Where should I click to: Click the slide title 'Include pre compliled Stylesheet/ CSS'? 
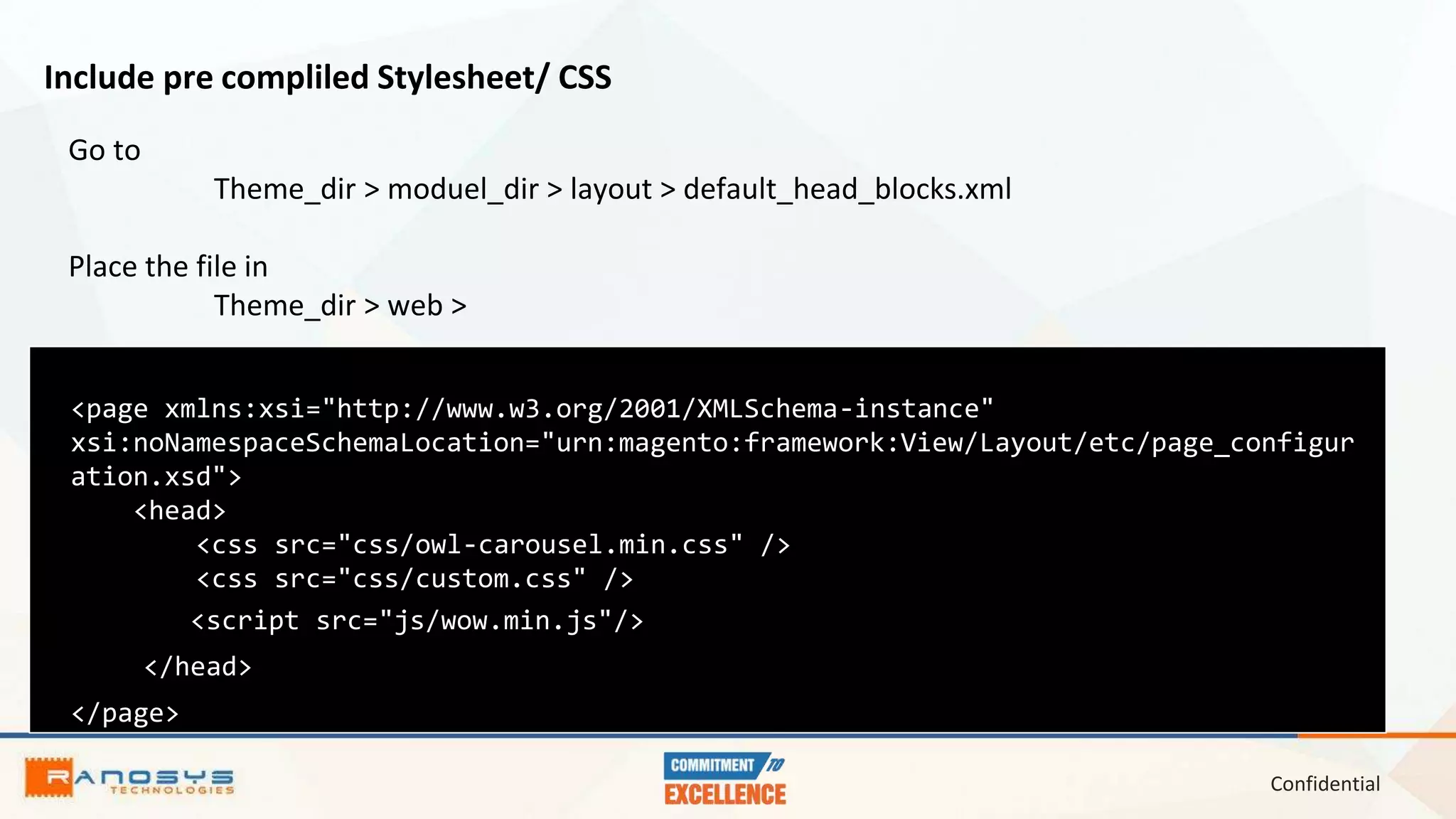(328, 77)
